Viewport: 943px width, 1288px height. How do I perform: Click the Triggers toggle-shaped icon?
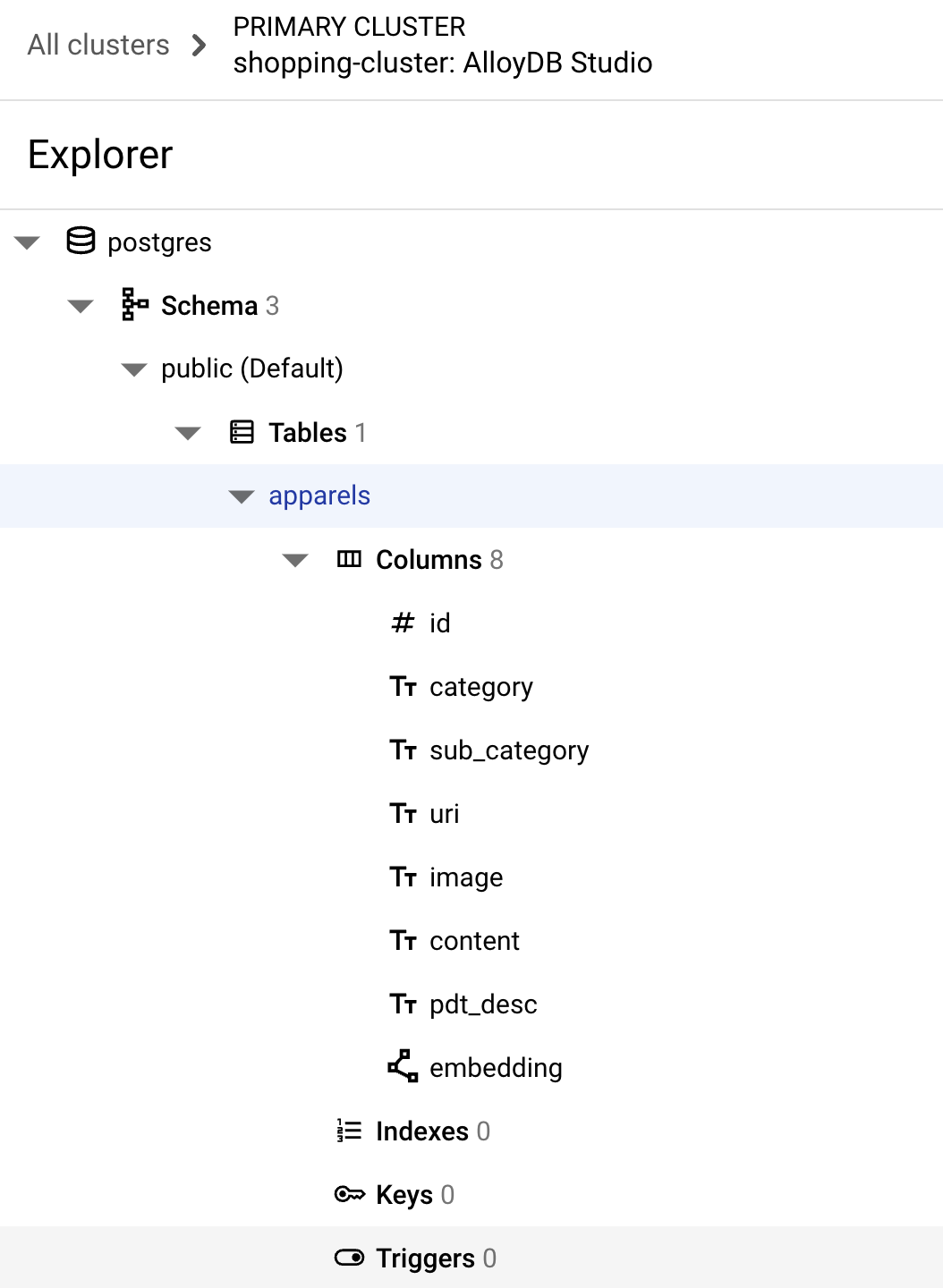click(349, 1258)
